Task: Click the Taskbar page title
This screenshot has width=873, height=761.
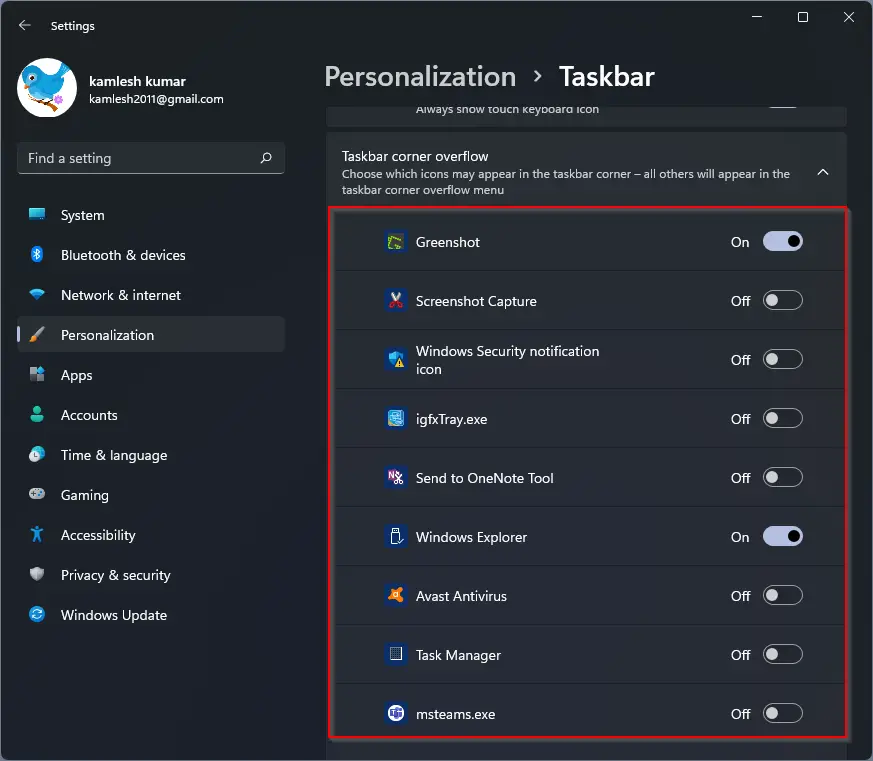Action: 606,76
